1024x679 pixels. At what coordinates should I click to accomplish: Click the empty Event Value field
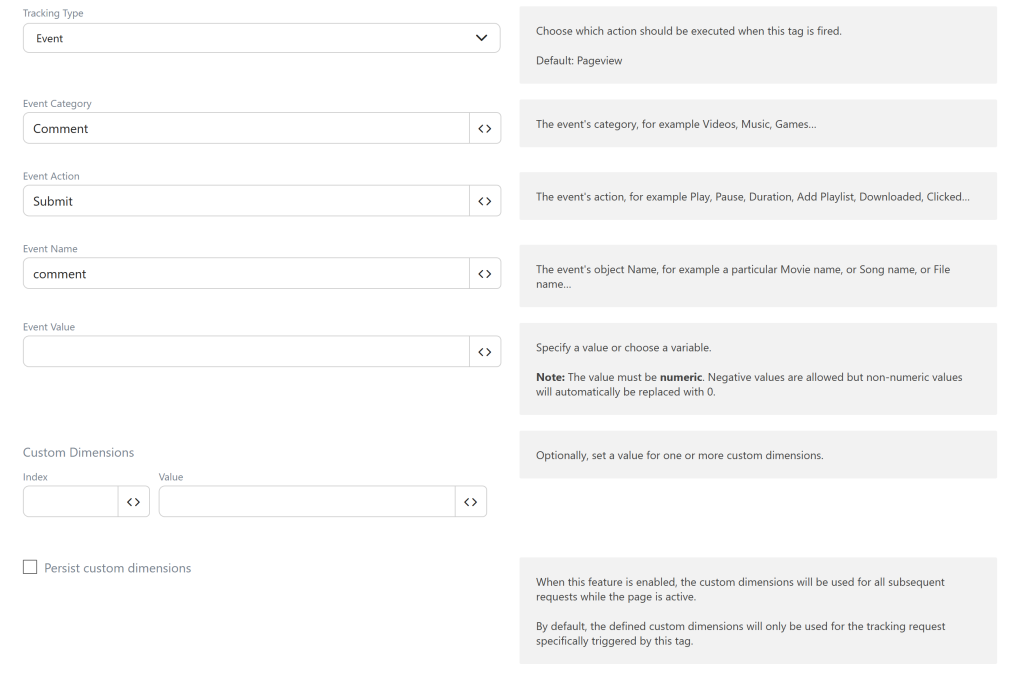point(246,352)
